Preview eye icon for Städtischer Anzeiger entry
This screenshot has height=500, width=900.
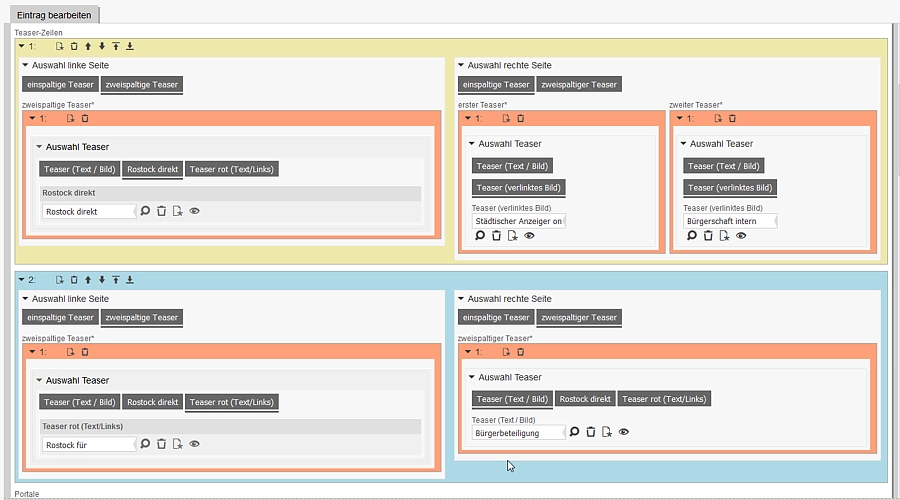529,235
